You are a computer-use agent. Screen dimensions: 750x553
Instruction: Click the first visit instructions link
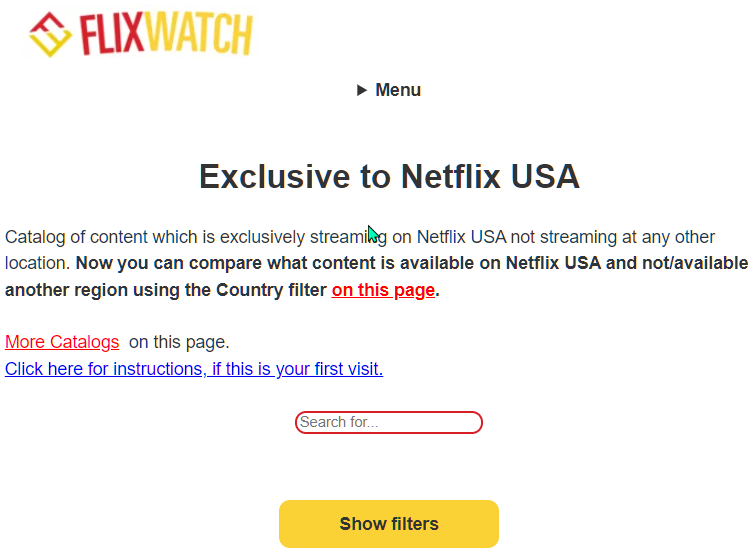coord(194,369)
